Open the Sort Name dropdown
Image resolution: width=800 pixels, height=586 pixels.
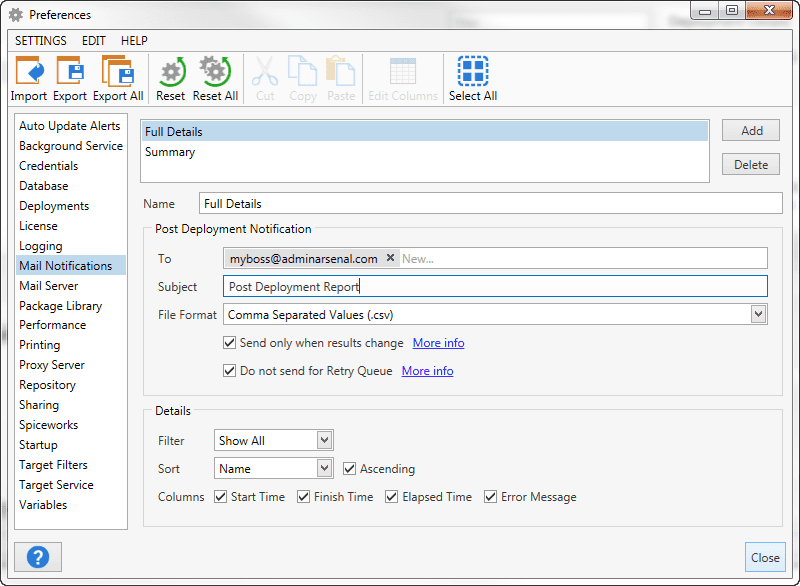(x=324, y=468)
